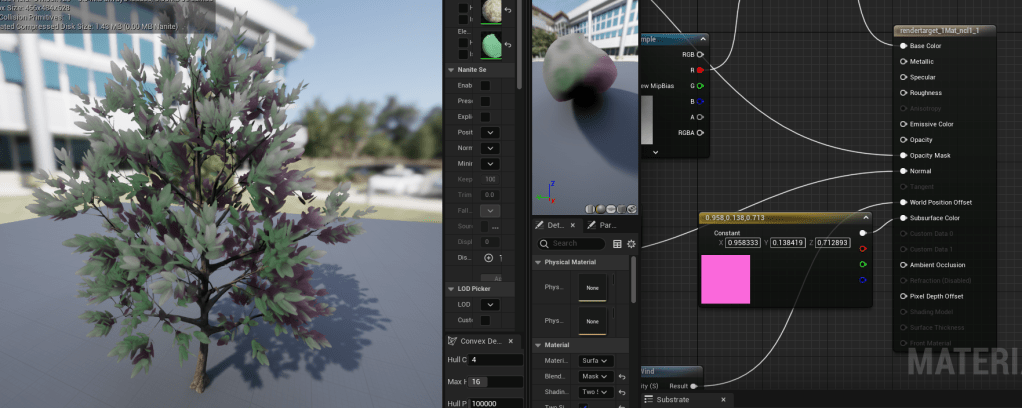This screenshot has height=408, width=1022.
Task: Click the Base Color input pin
Action: [903, 46]
